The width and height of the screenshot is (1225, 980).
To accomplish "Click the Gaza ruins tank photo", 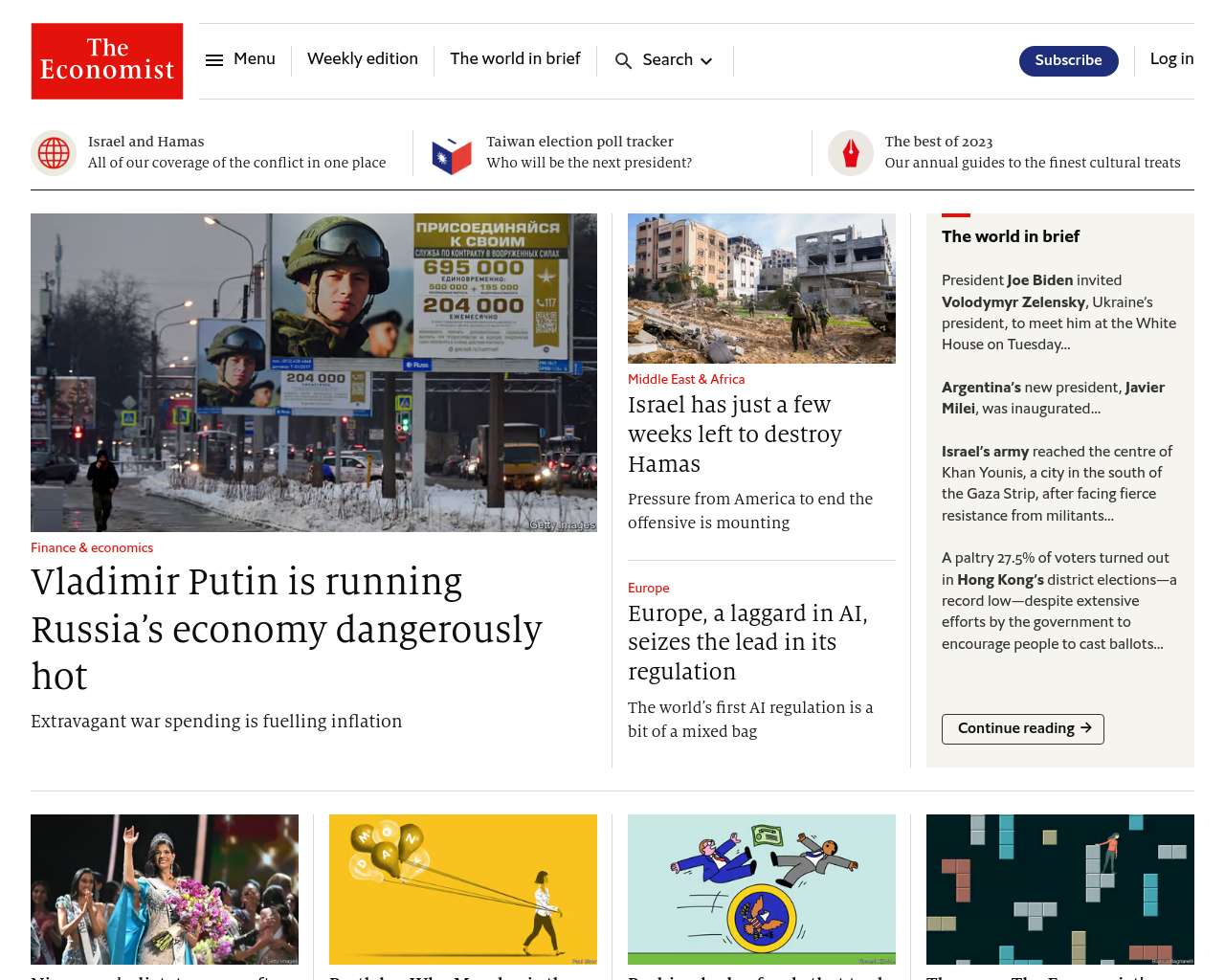I will [762, 288].
